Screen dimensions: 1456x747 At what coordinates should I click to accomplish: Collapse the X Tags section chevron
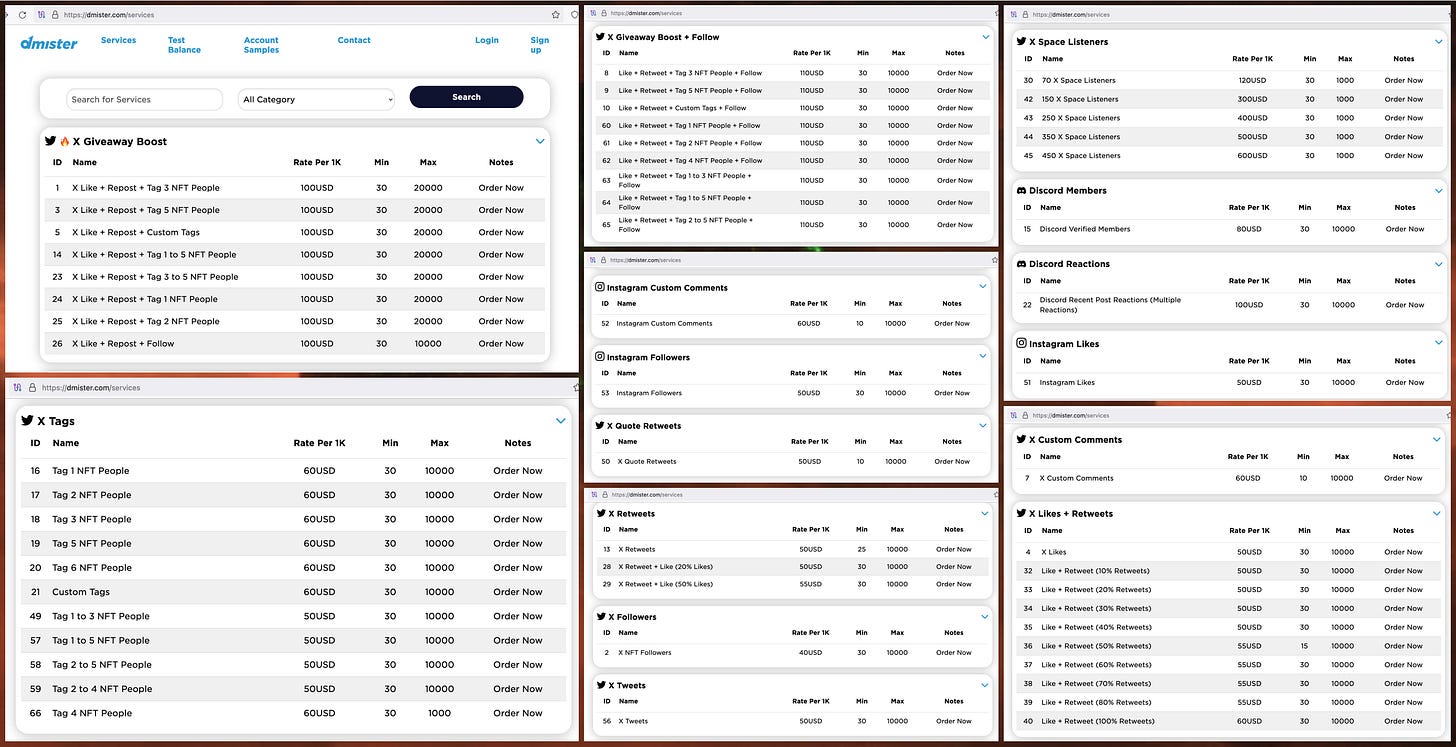coord(560,421)
